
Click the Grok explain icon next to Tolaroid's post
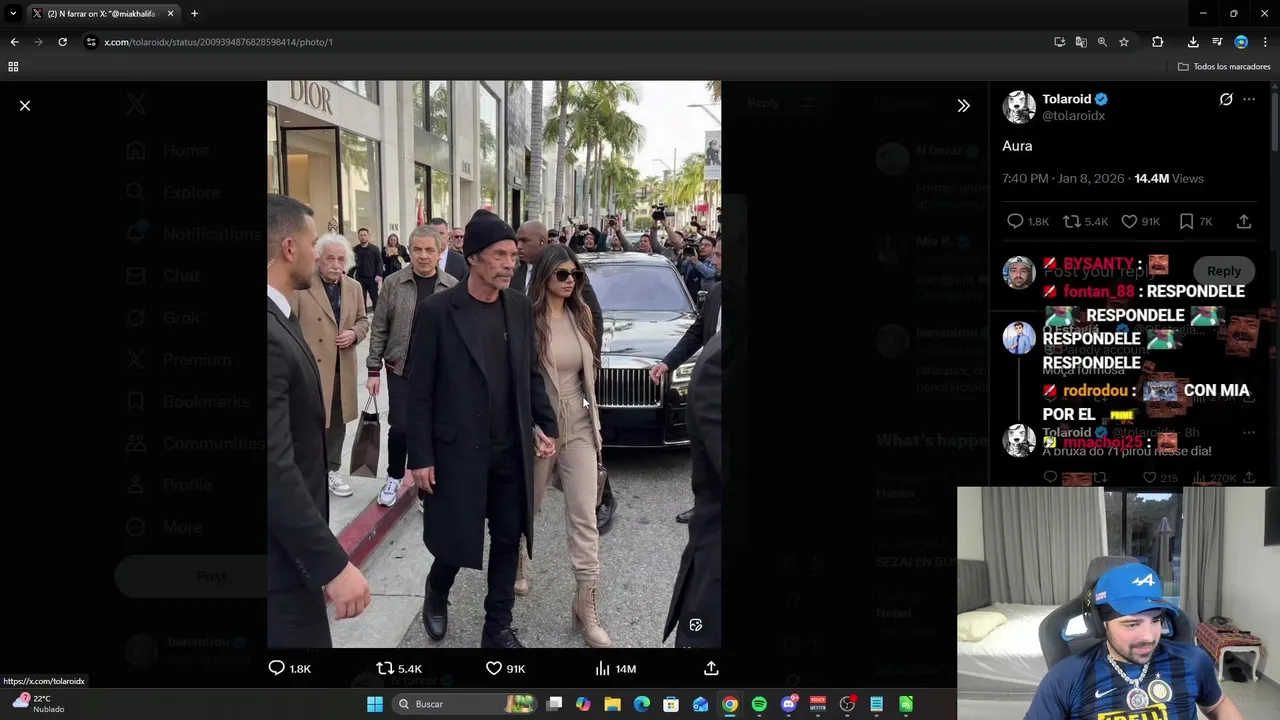point(1226,99)
